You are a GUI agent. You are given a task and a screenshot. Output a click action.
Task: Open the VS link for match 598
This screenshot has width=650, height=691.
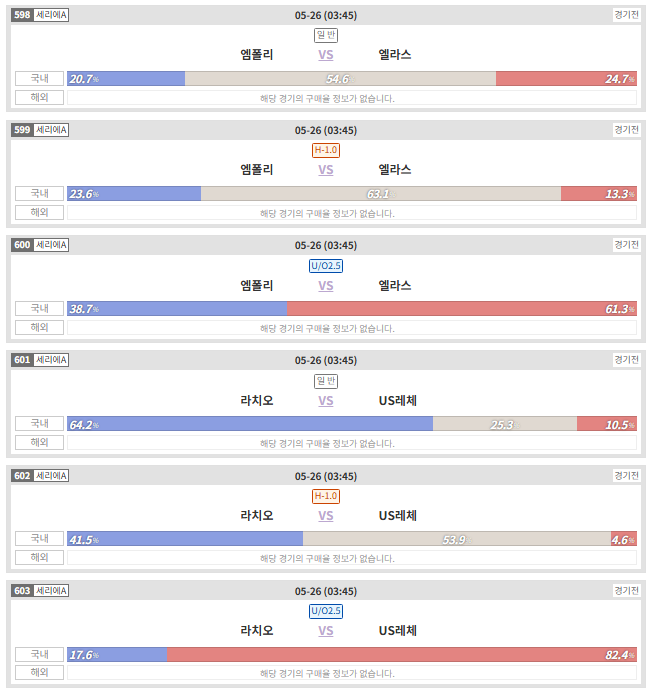click(326, 55)
